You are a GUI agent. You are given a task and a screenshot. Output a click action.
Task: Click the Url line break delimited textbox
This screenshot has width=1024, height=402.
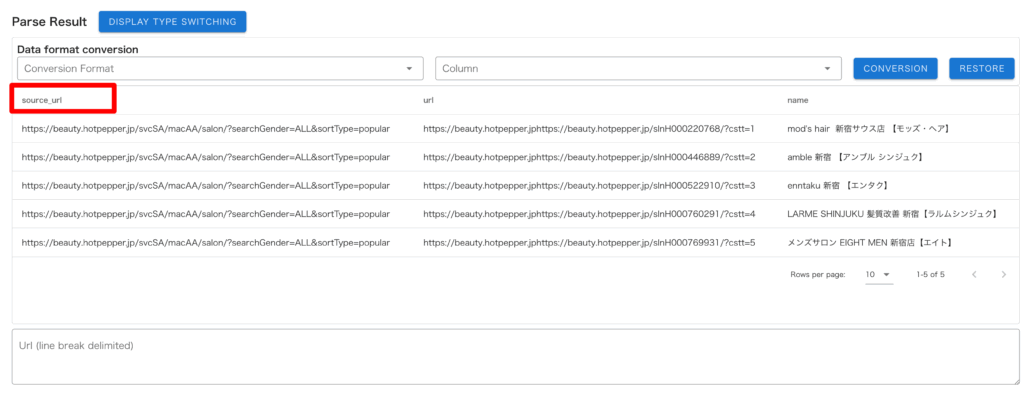(x=515, y=357)
